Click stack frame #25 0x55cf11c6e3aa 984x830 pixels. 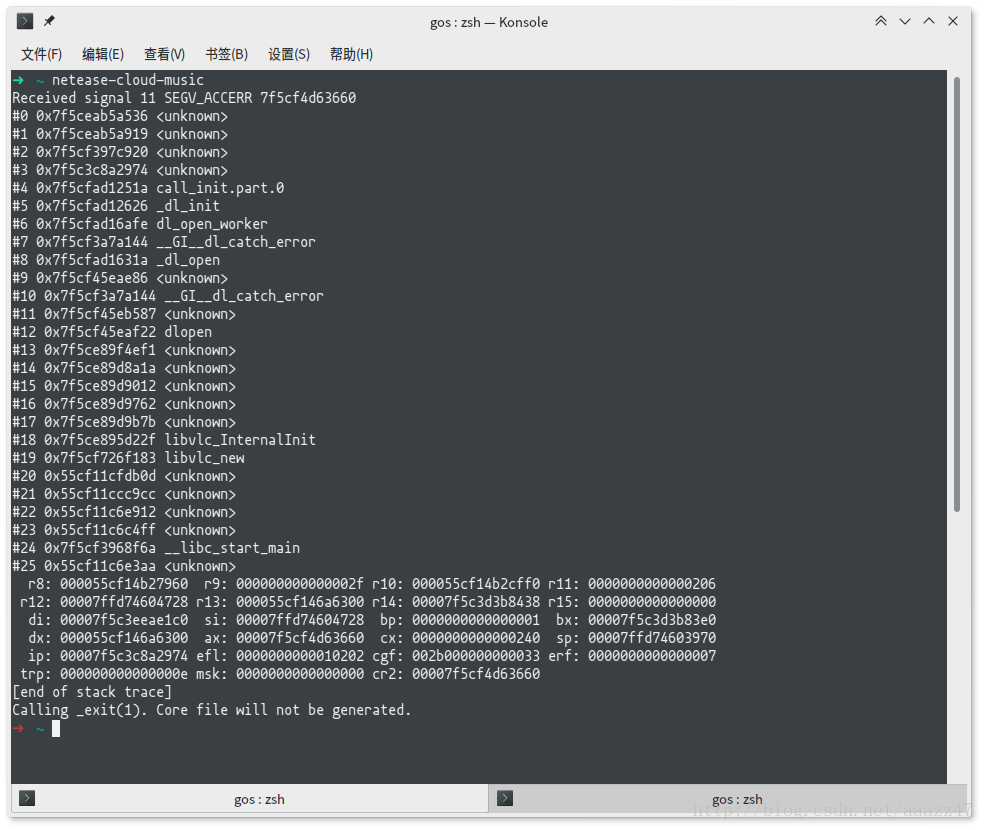tap(124, 566)
